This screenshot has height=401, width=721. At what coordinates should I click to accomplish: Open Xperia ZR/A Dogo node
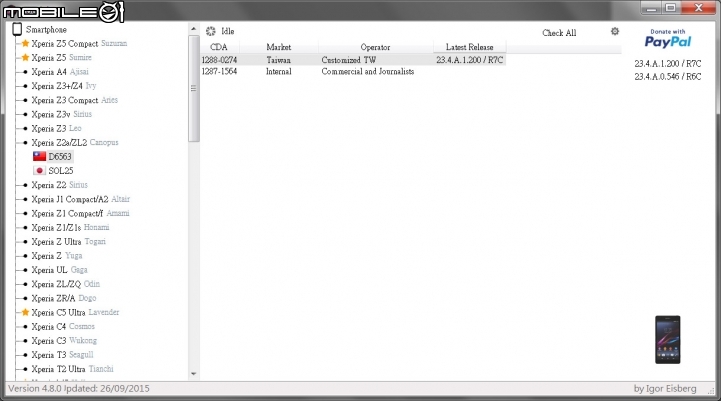coord(64,298)
